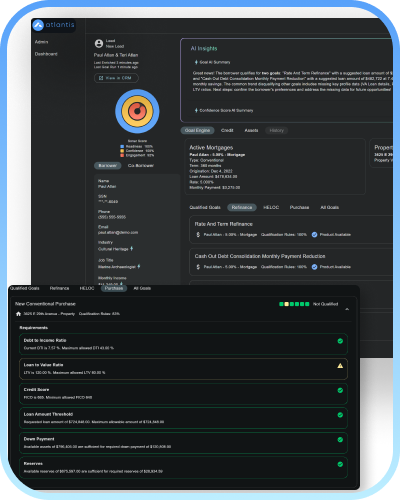Switch to the Co Borrower tab

(141, 165)
